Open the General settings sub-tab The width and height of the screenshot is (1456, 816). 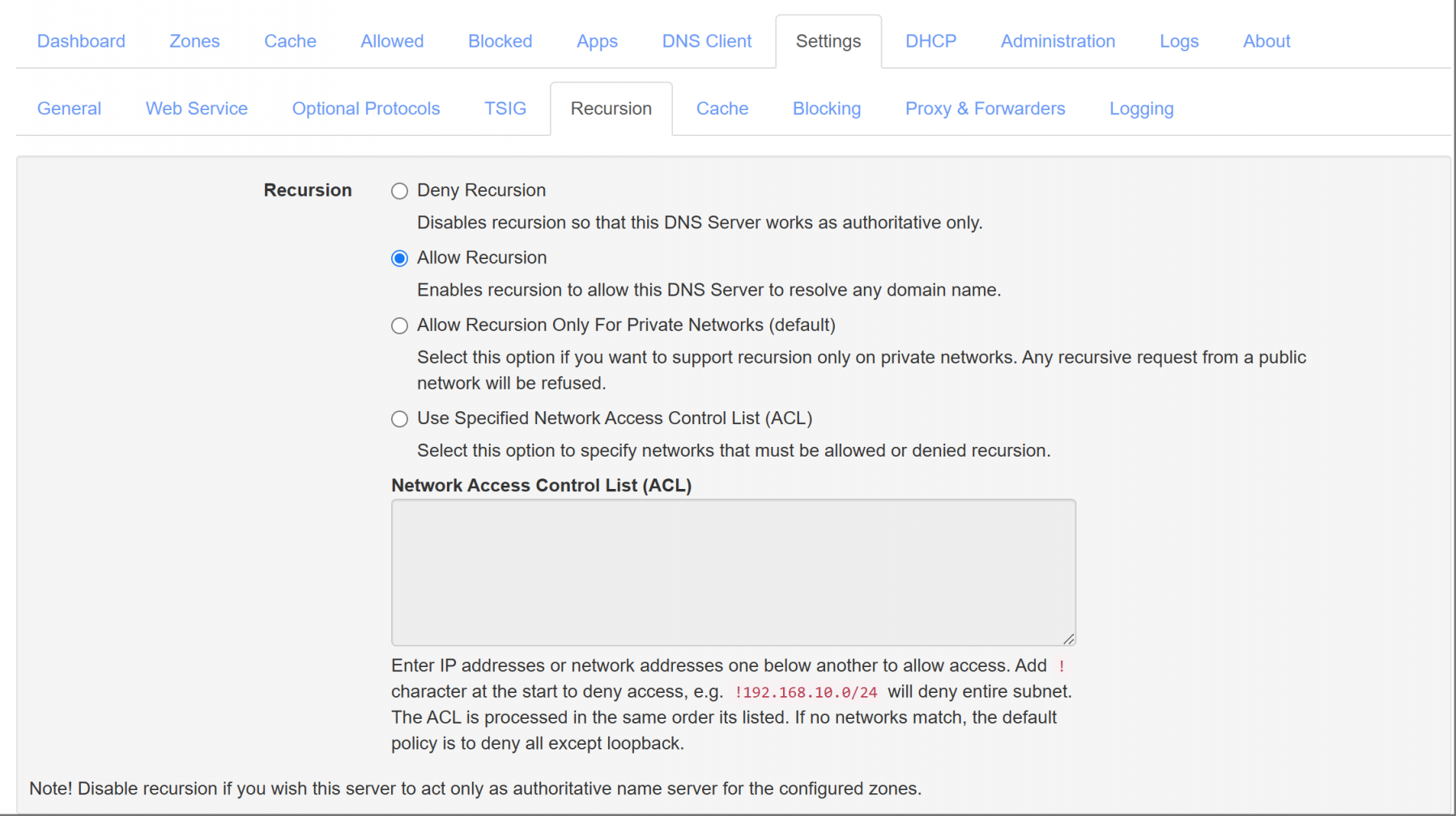tap(69, 108)
